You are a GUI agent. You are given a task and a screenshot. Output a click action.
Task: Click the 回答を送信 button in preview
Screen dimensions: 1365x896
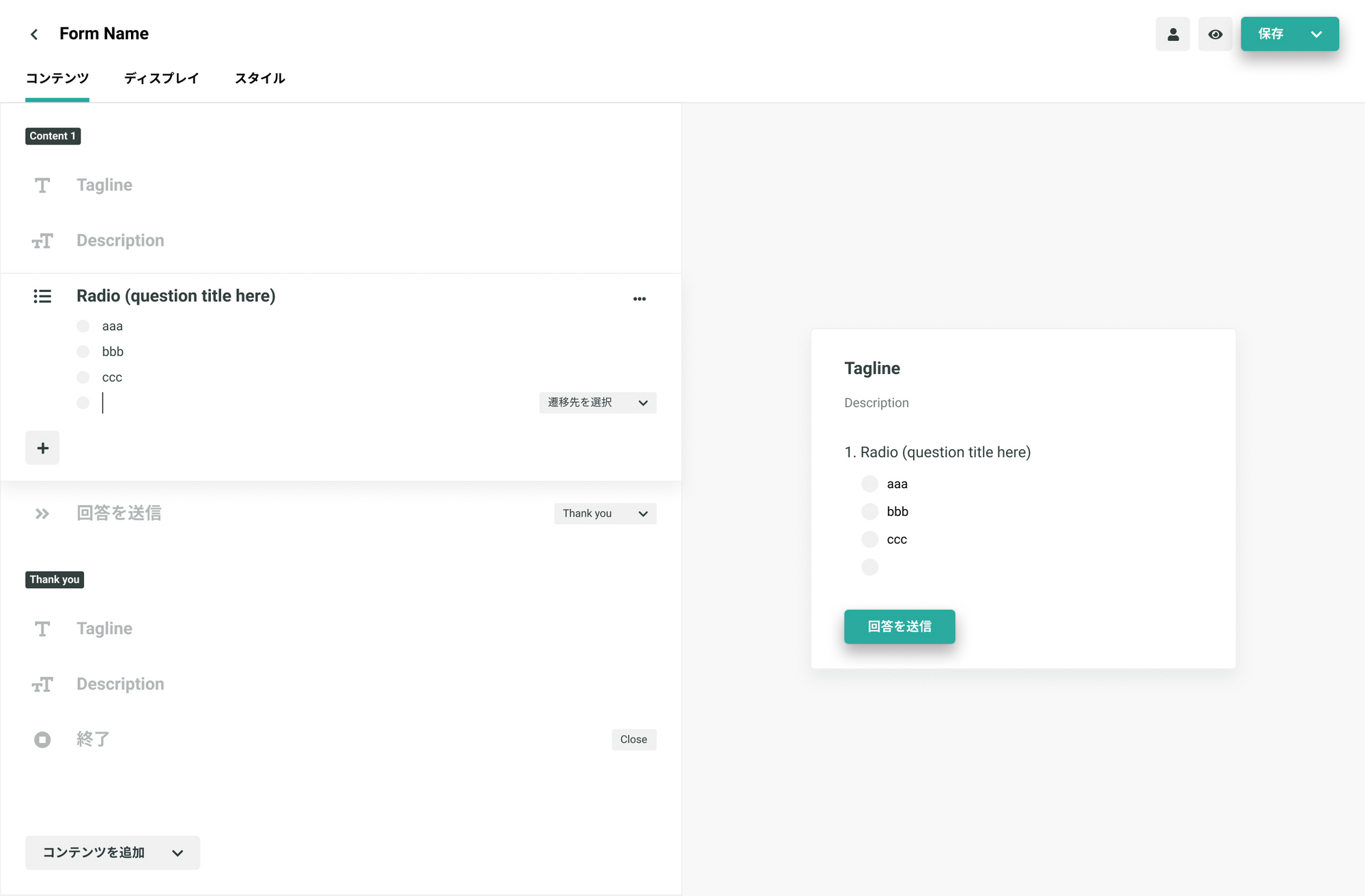click(899, 626)
